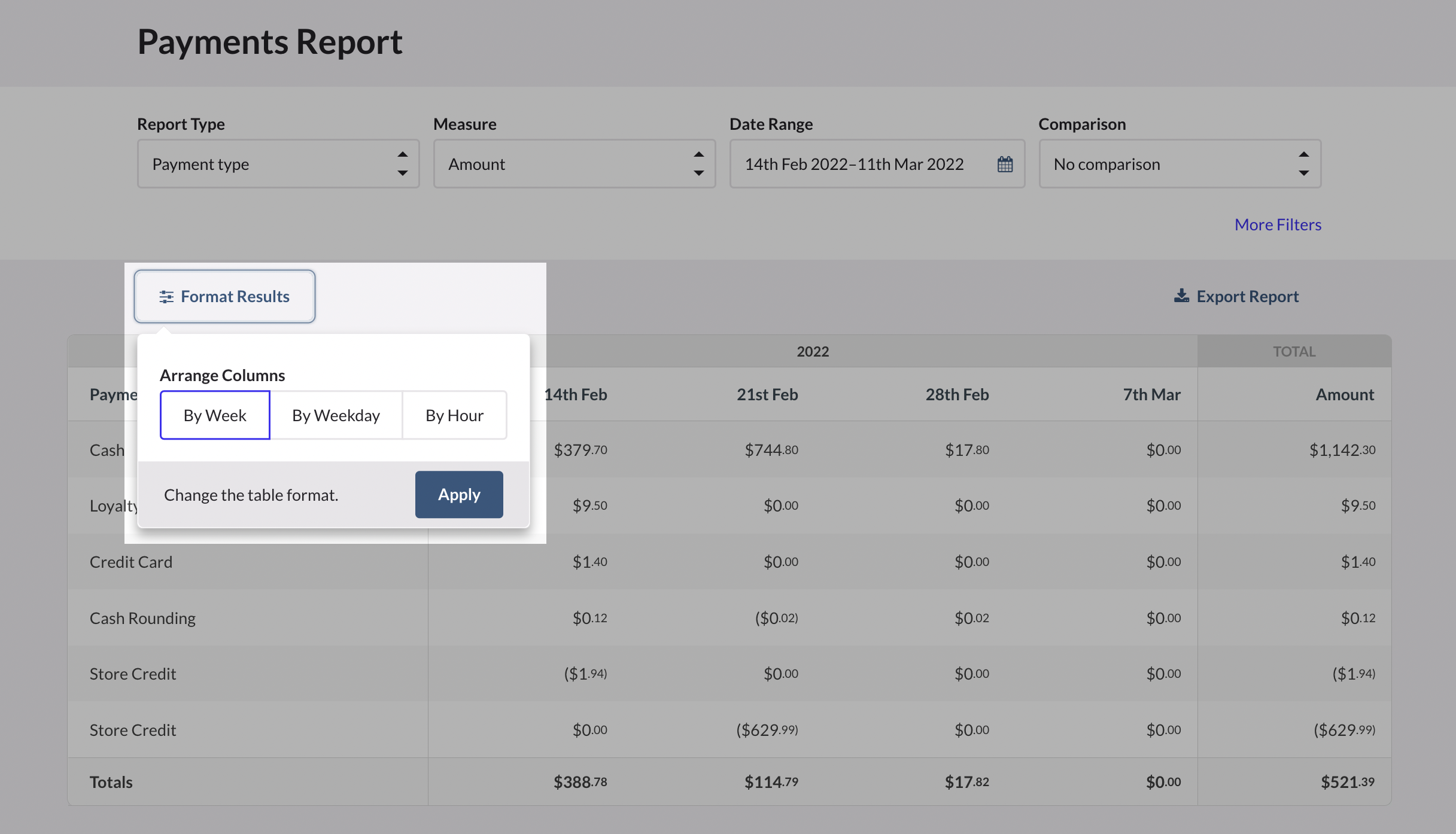Click the Measure selector arrows icon
This screenshot has width=1456, height=834.
(698, 164)
